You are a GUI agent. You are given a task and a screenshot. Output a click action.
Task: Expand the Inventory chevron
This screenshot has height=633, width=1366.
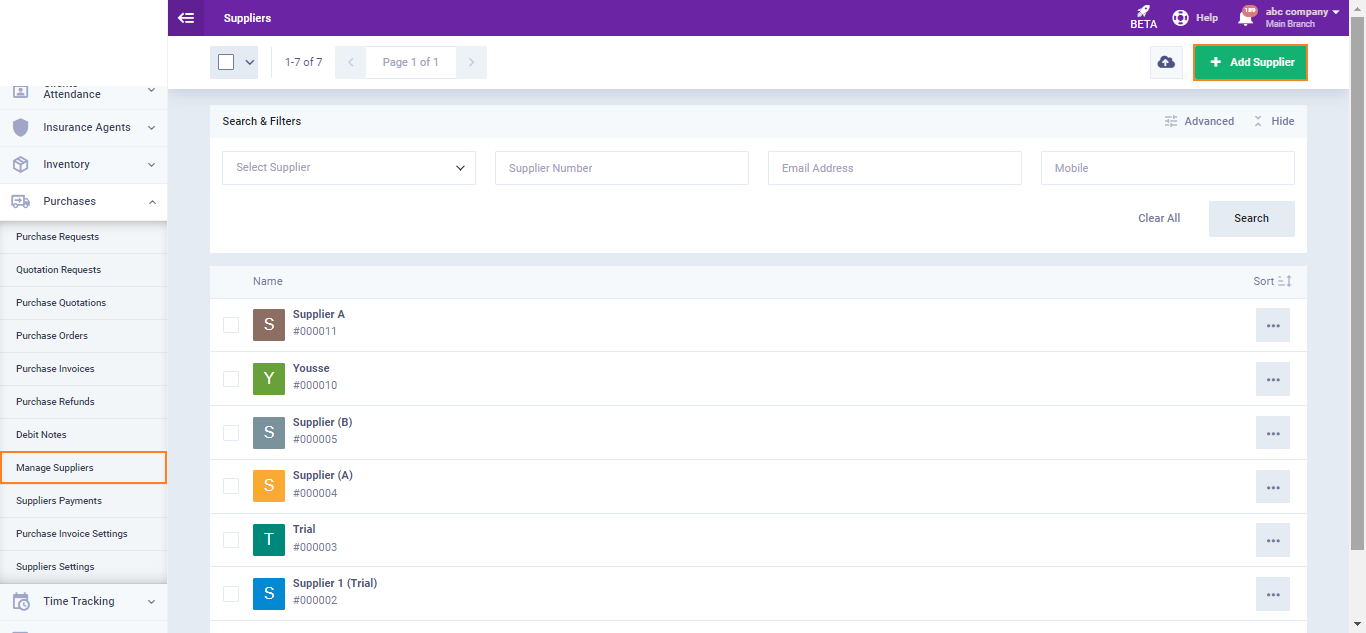(x=152, y=164)
